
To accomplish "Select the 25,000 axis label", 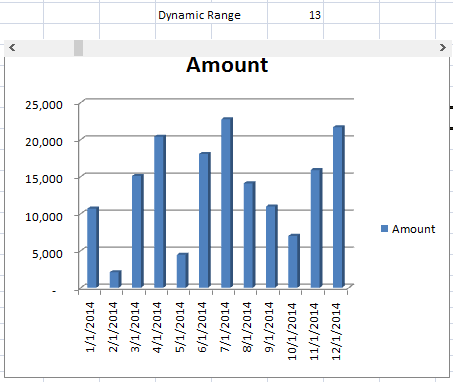I will [44, 105].
